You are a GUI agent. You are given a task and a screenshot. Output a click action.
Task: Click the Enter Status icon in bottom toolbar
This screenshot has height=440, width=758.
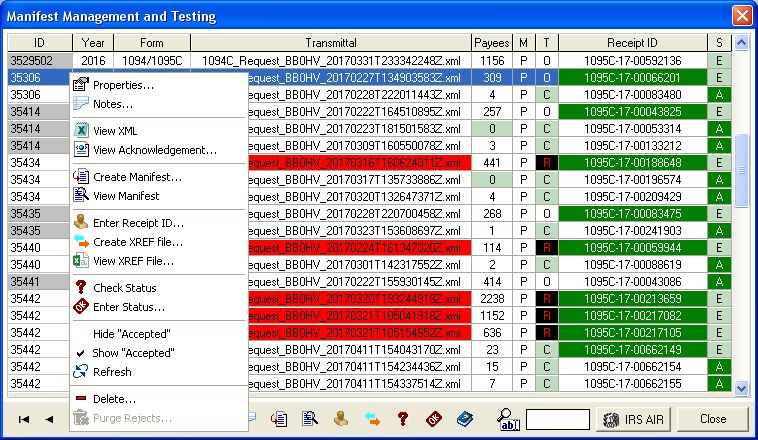point(434,419)
